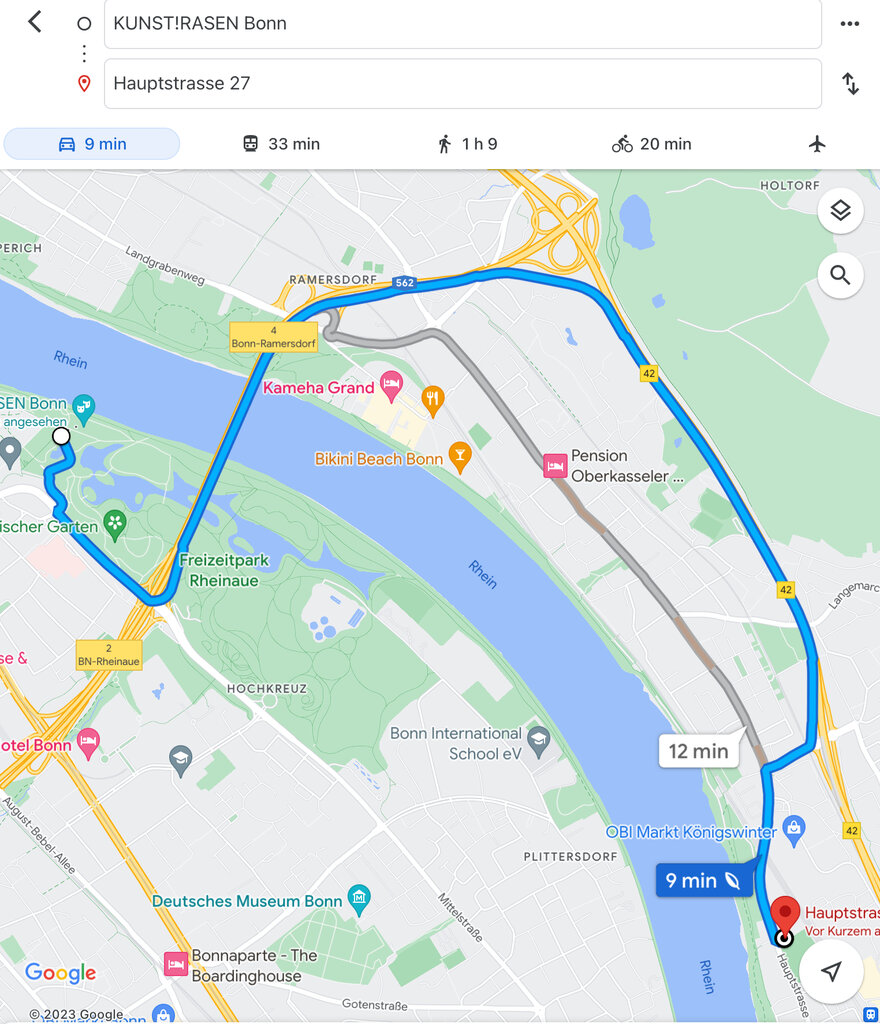The width and height of the screenshot is (880, 1024).
Task: Tap the Deutsches Museum Bonn marker
Action: point(358,900)
